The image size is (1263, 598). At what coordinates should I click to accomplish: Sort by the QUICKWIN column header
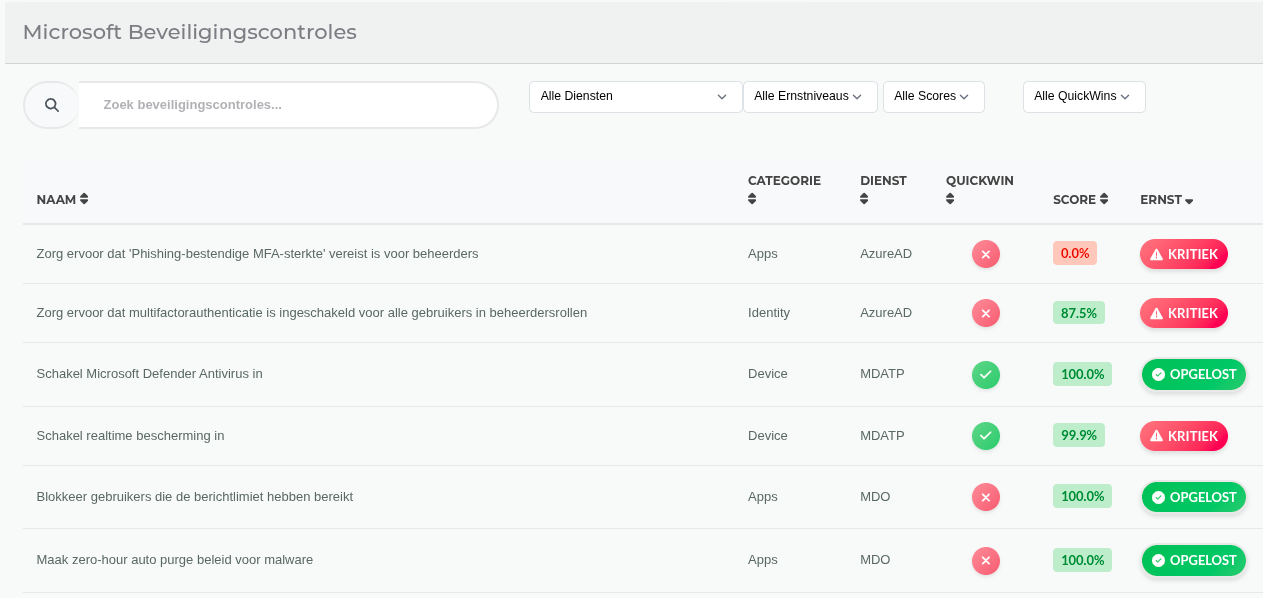pyautogui.click(x=979, y=181)
